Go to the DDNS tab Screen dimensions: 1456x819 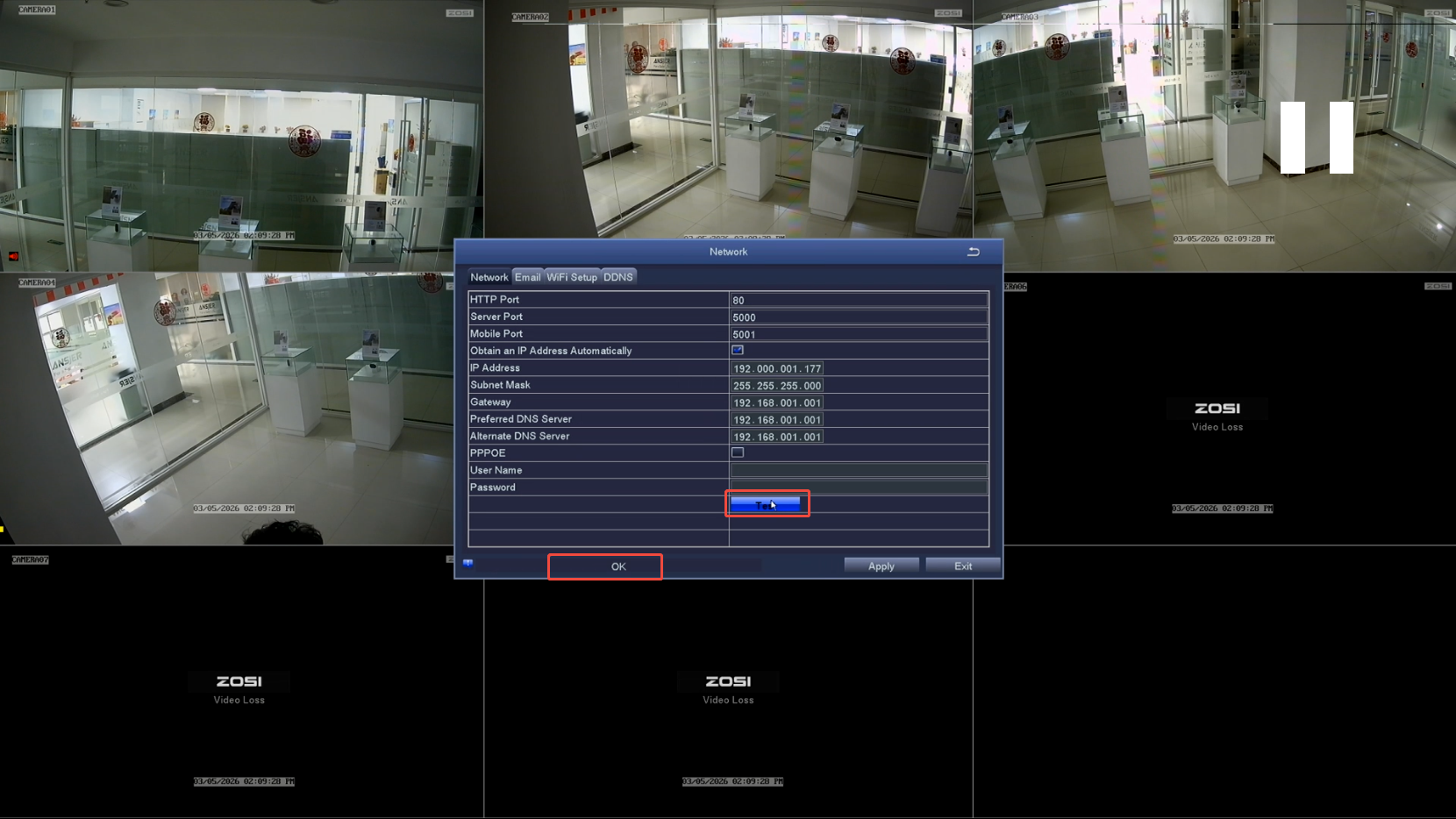617,277
